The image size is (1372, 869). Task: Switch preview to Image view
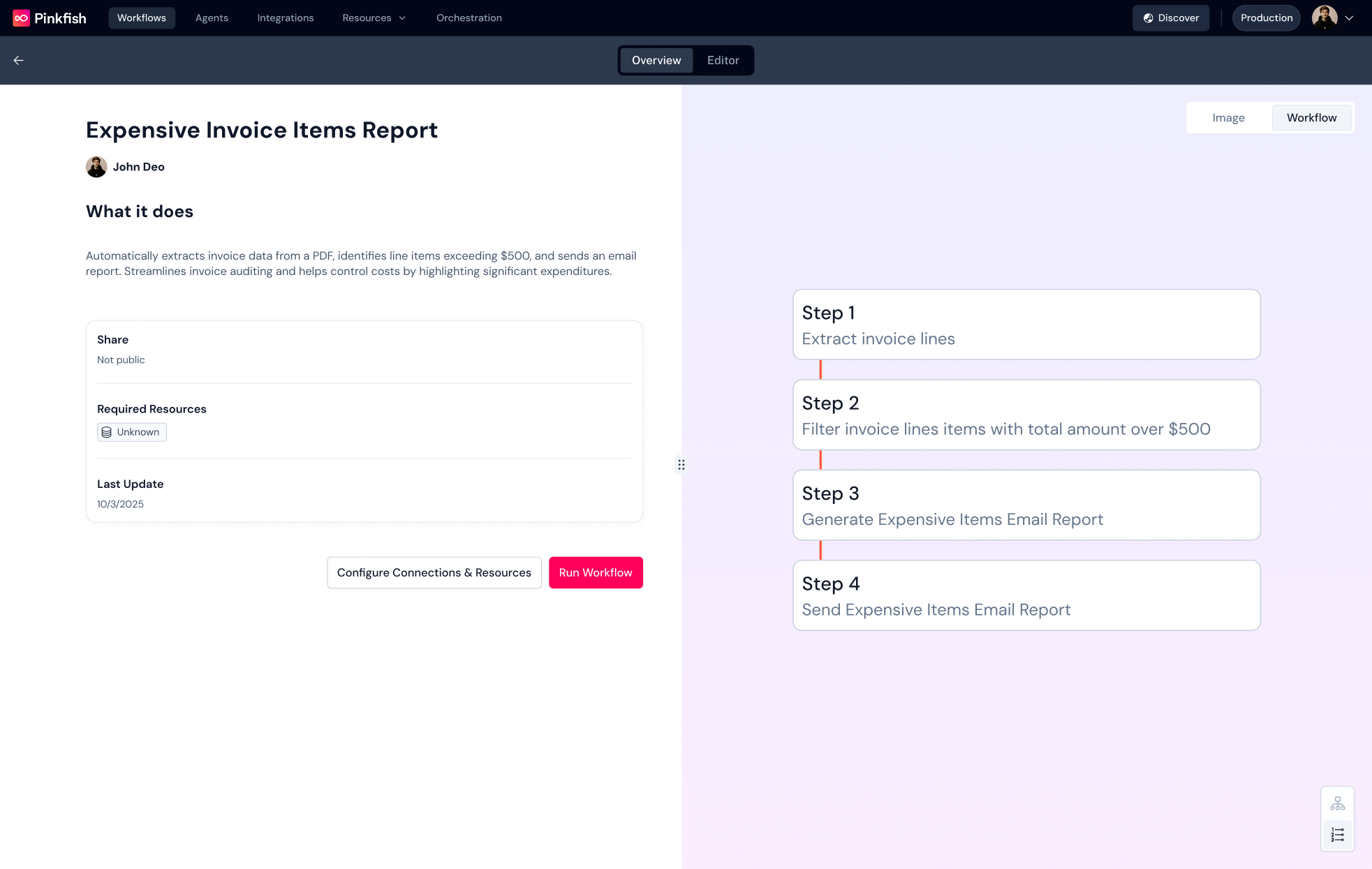(x=1228, y=118)
